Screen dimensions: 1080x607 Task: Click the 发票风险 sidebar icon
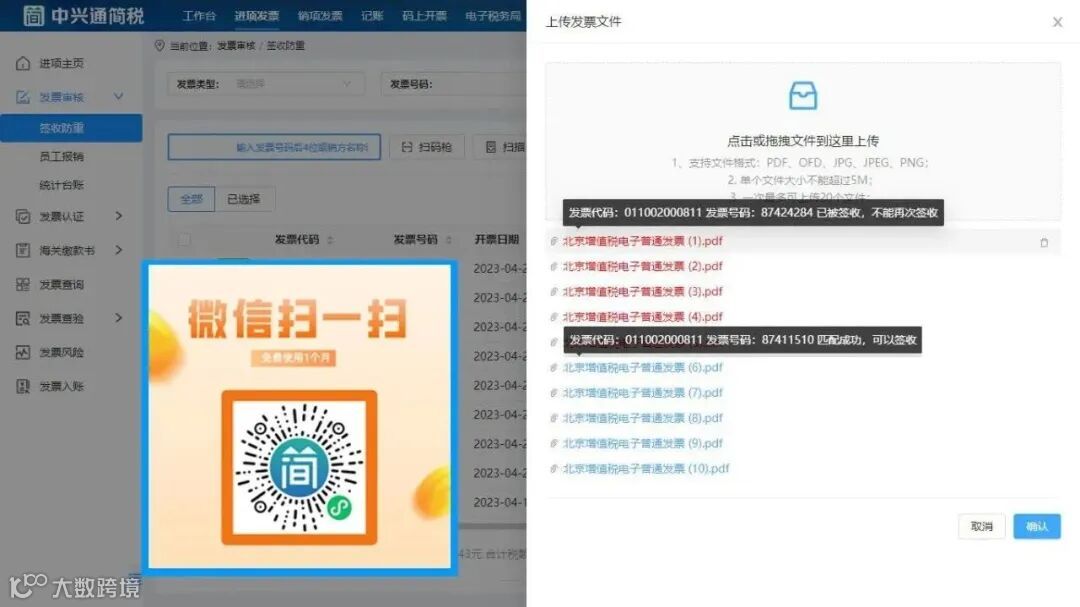click(23, 352)
